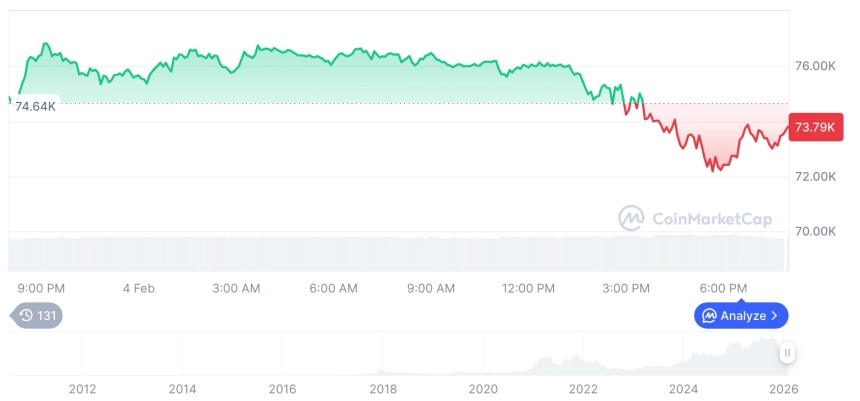Click the 76.00K price axis label
860x401 pixels.
815,66
